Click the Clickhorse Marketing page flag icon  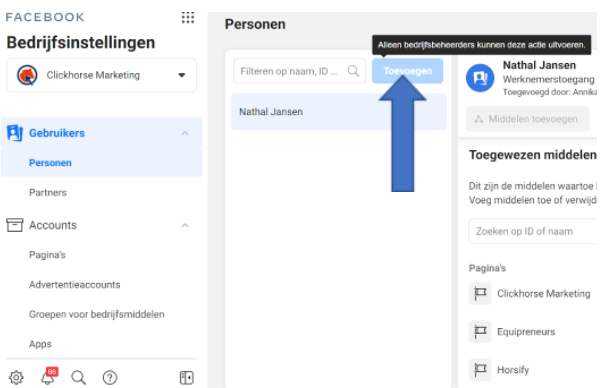480,294
